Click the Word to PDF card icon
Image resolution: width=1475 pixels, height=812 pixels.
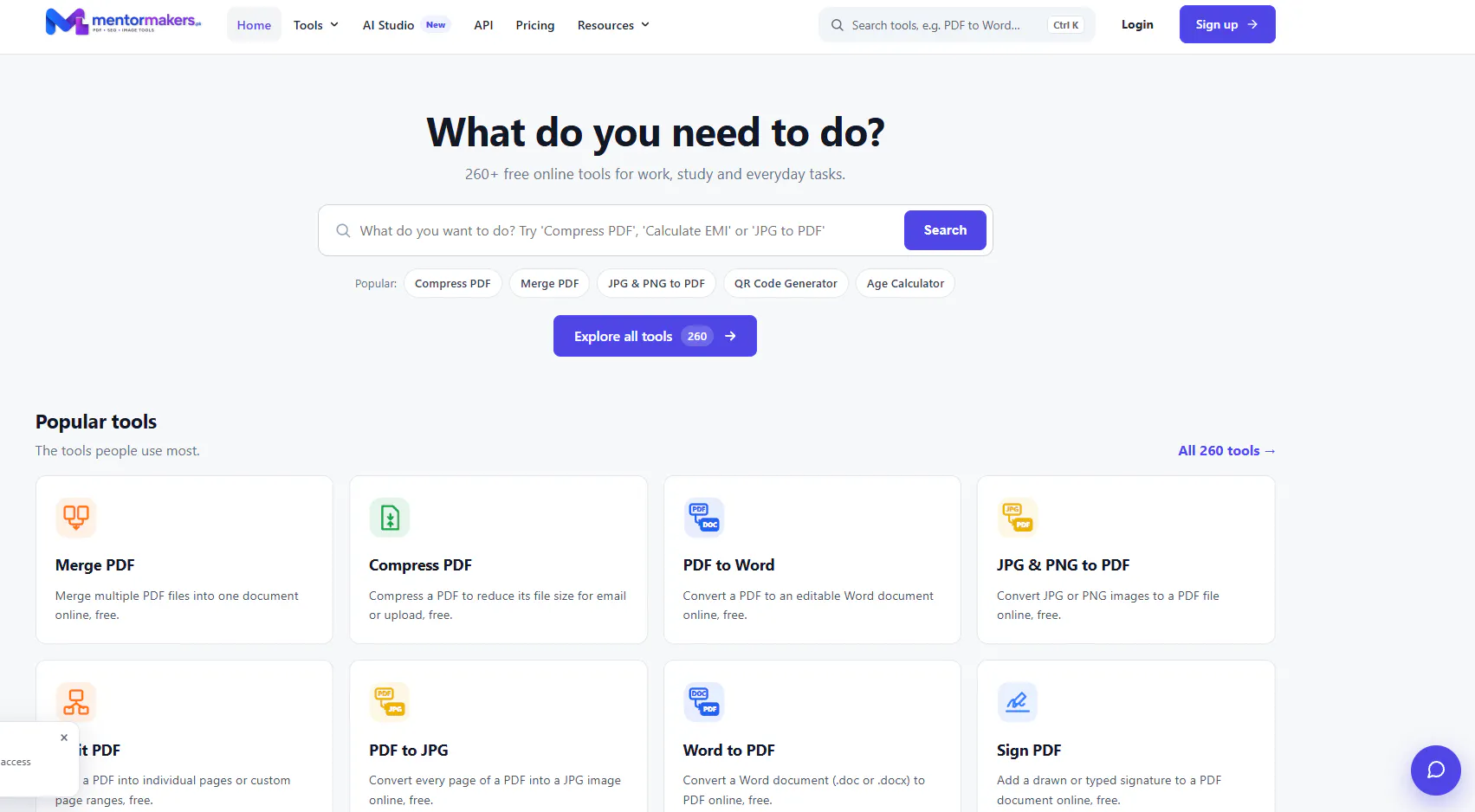(704, 702)
